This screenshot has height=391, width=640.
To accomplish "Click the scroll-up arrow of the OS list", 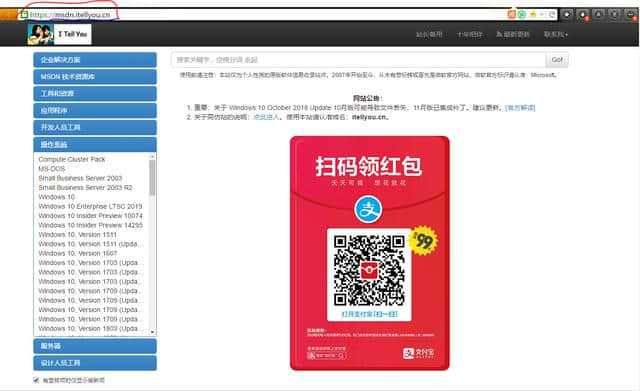I will point(152,157).
